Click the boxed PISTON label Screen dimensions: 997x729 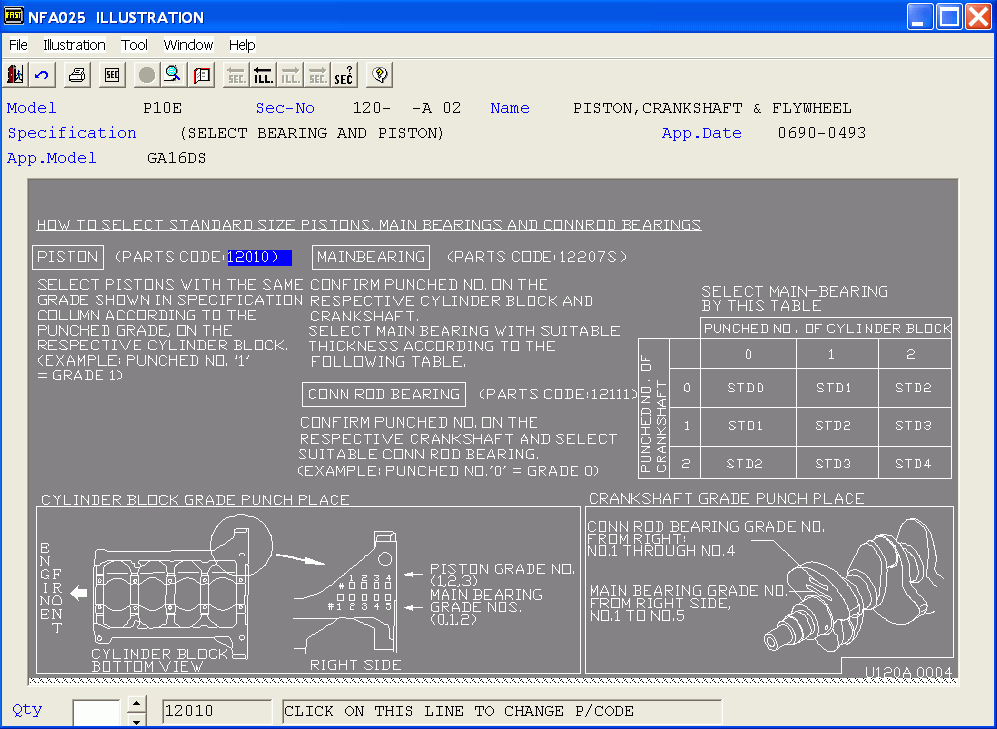(68, 257)
